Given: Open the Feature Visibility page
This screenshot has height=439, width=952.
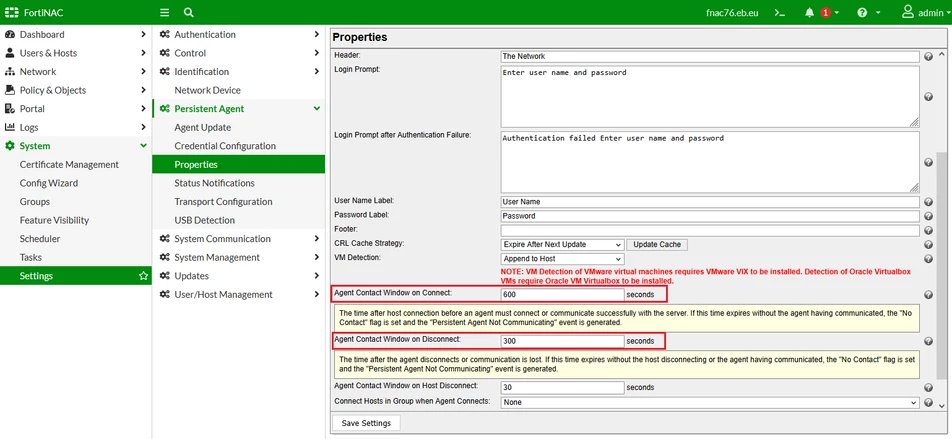Looking at the screenshot, I should click(x=54, y=220).
